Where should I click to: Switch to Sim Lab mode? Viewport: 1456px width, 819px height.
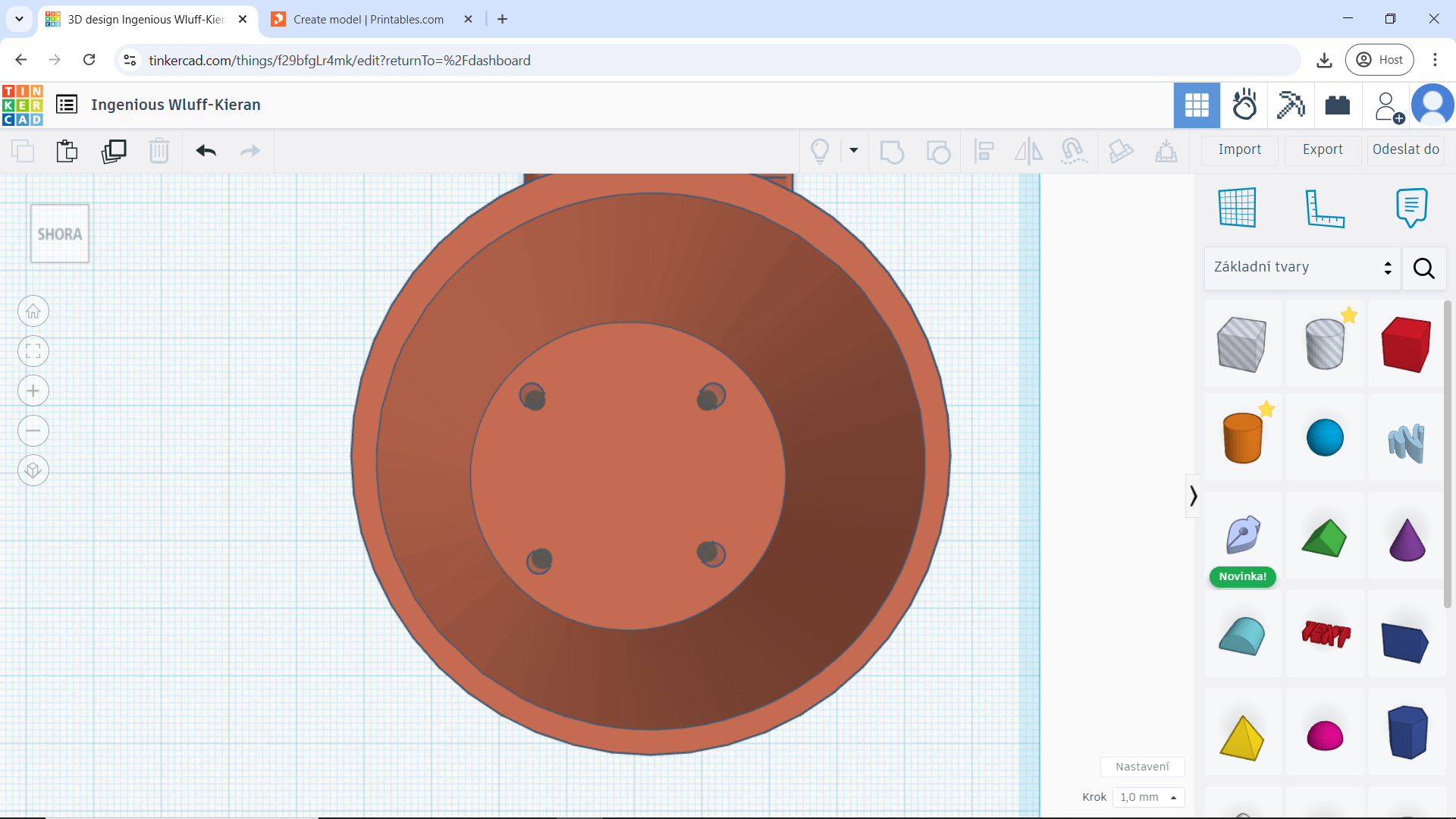pos(1244,105)
